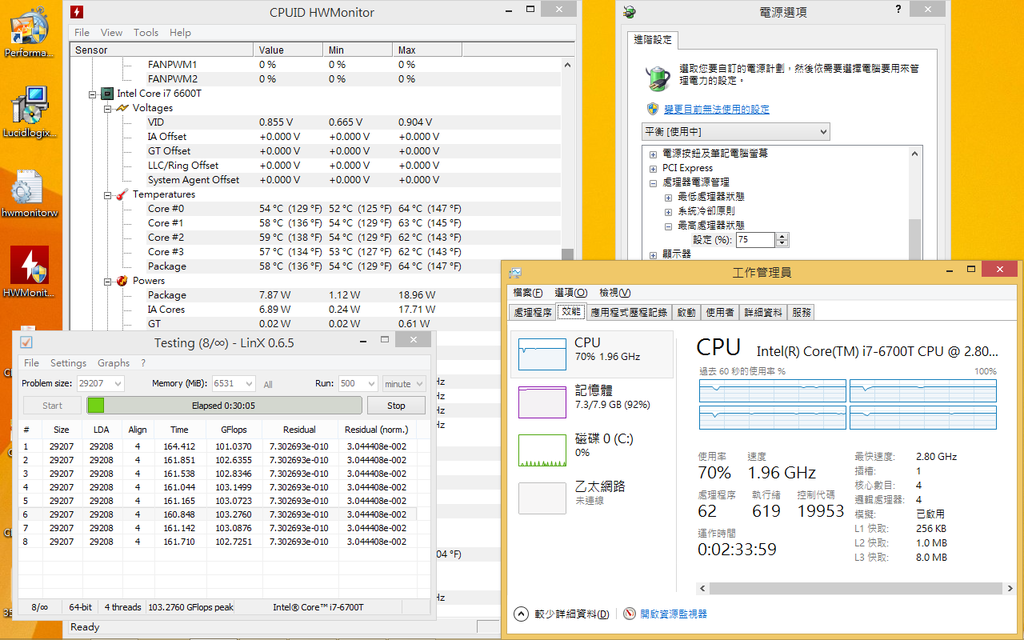
Task: Click the resource monitor gauge icon
Action: [630, 614]
